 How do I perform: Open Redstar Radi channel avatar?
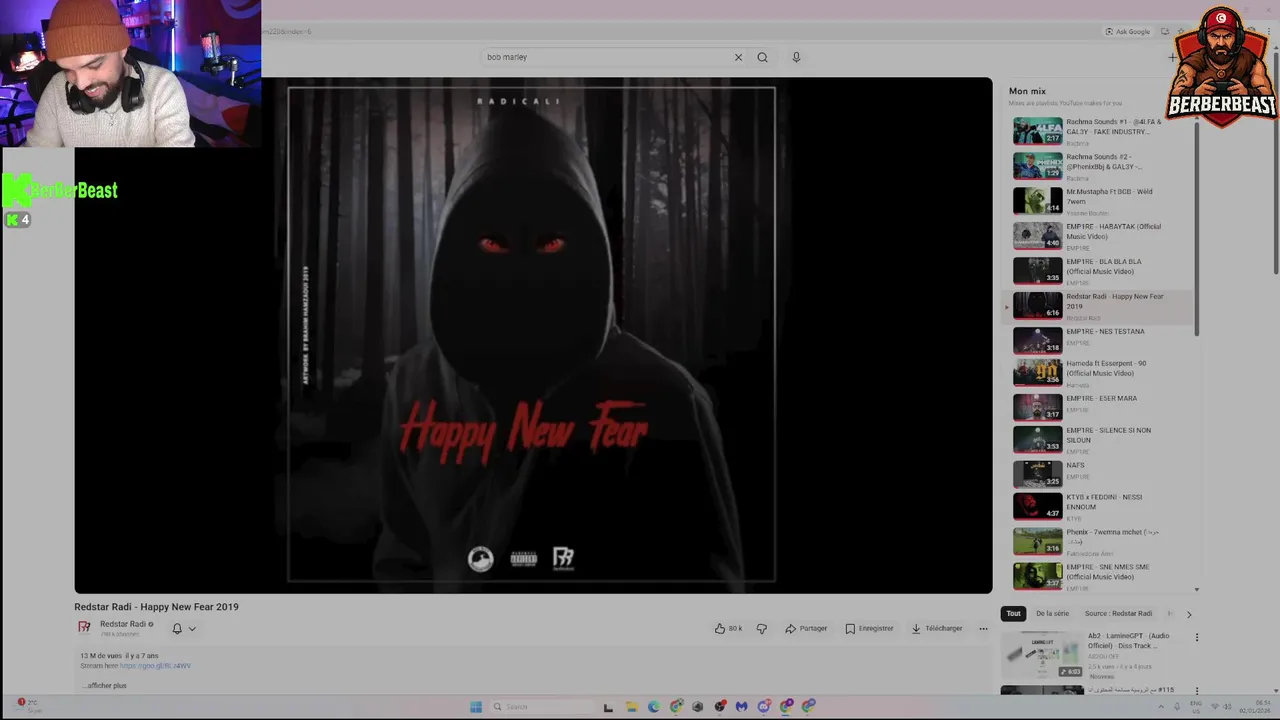point(85,627)
